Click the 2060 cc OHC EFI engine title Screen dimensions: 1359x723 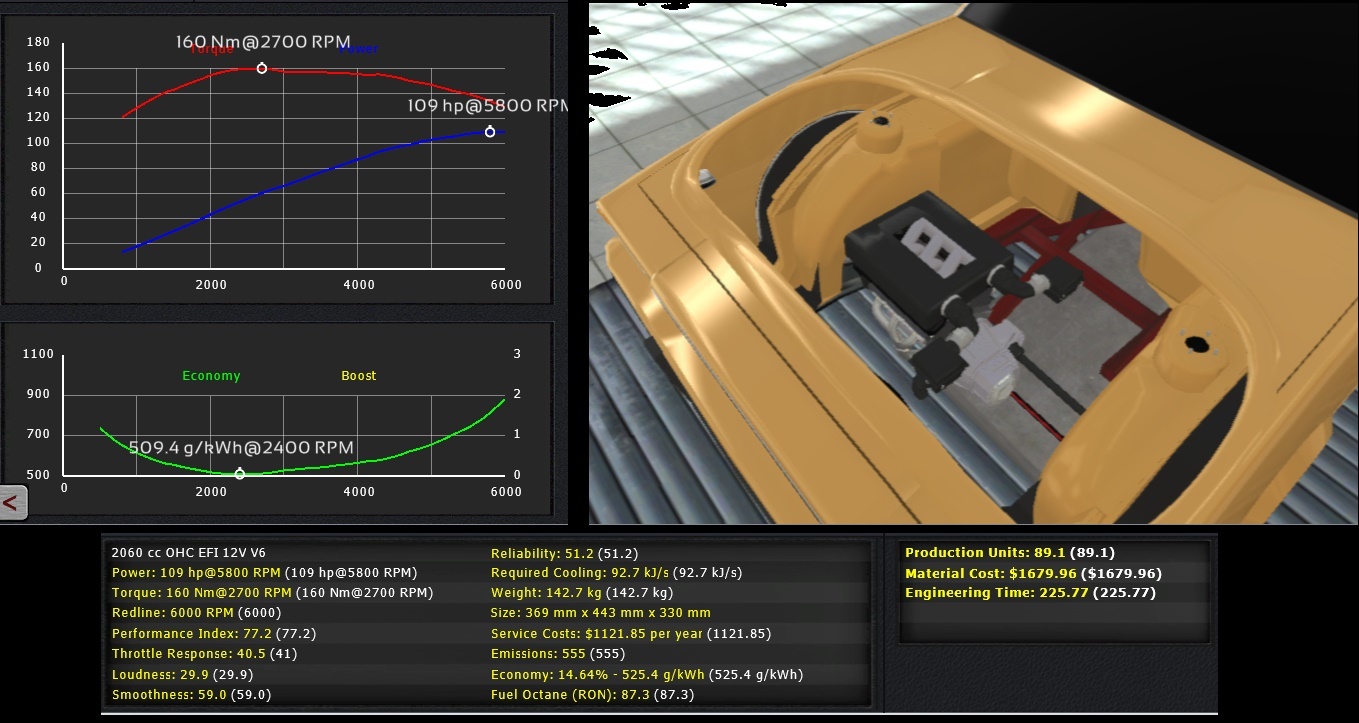pyautogui.click(x=189, y=553)
